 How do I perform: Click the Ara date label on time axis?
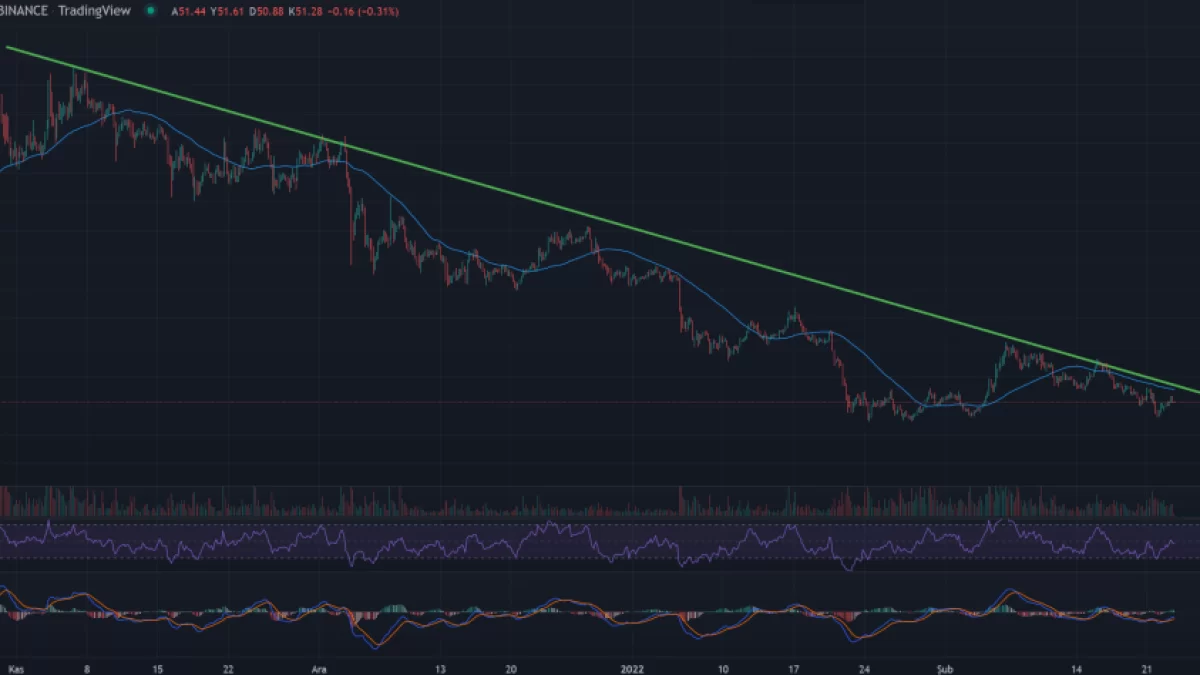[x=320, y=667]
